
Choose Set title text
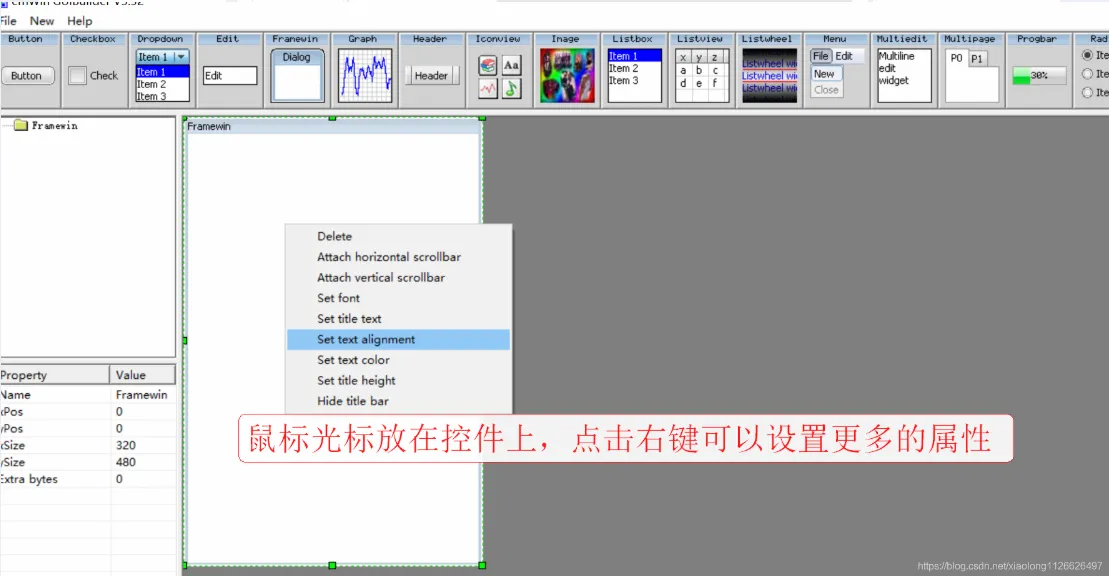tap(398, 318)
